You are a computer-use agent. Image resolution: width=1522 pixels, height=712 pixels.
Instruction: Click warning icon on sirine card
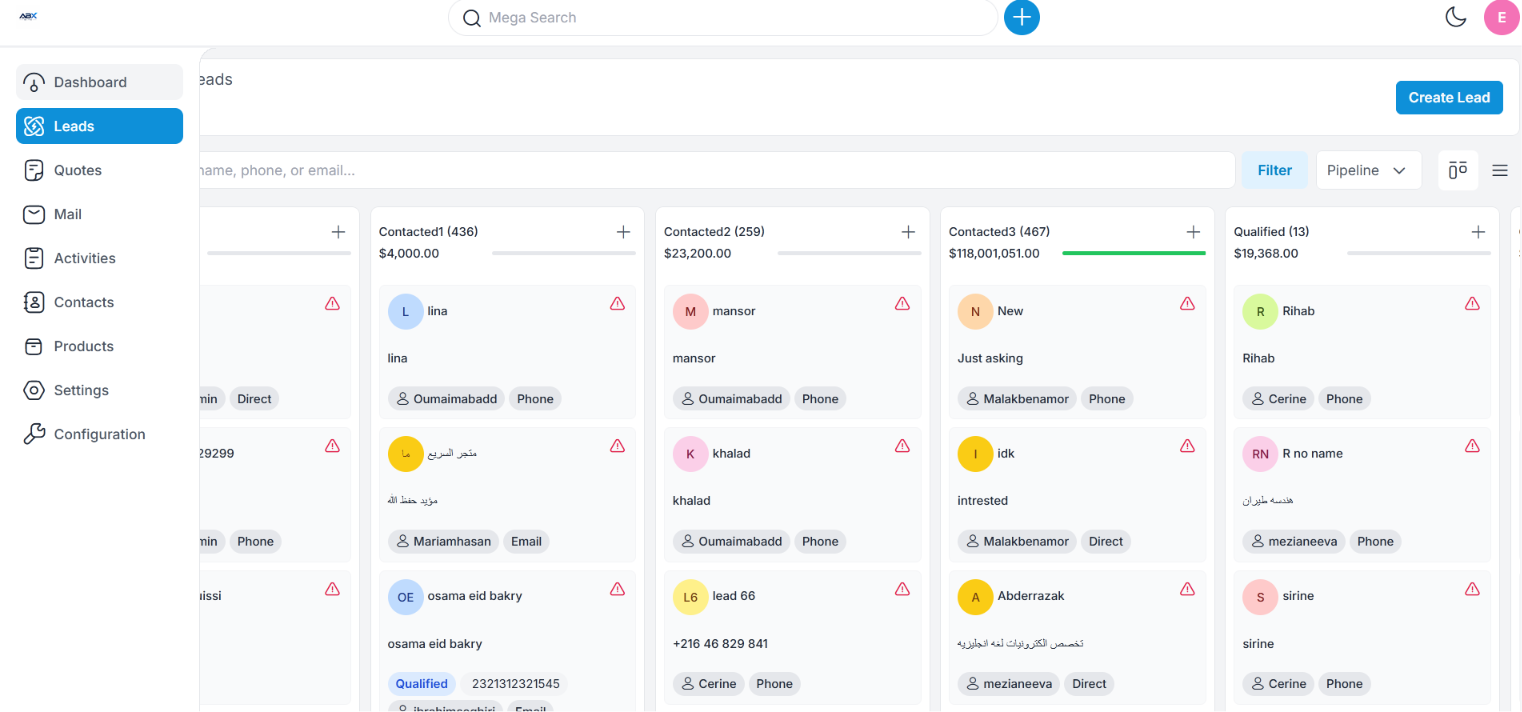(1472, 588)
